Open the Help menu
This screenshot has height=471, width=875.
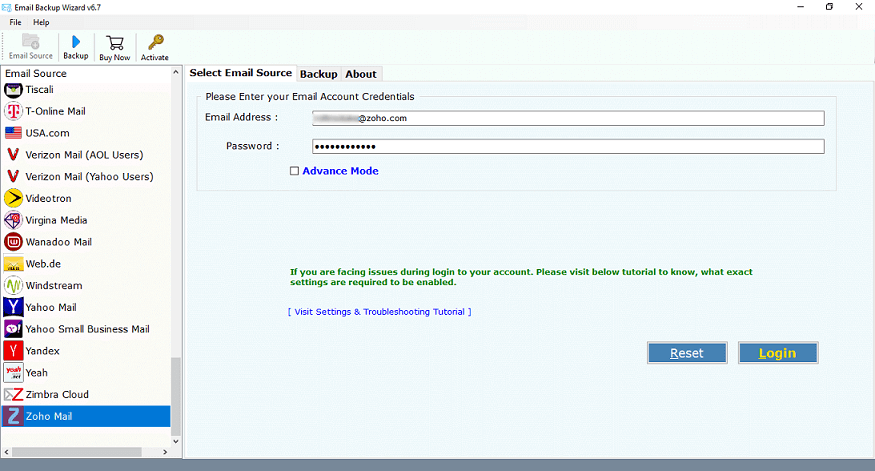[x=41, y=22]
